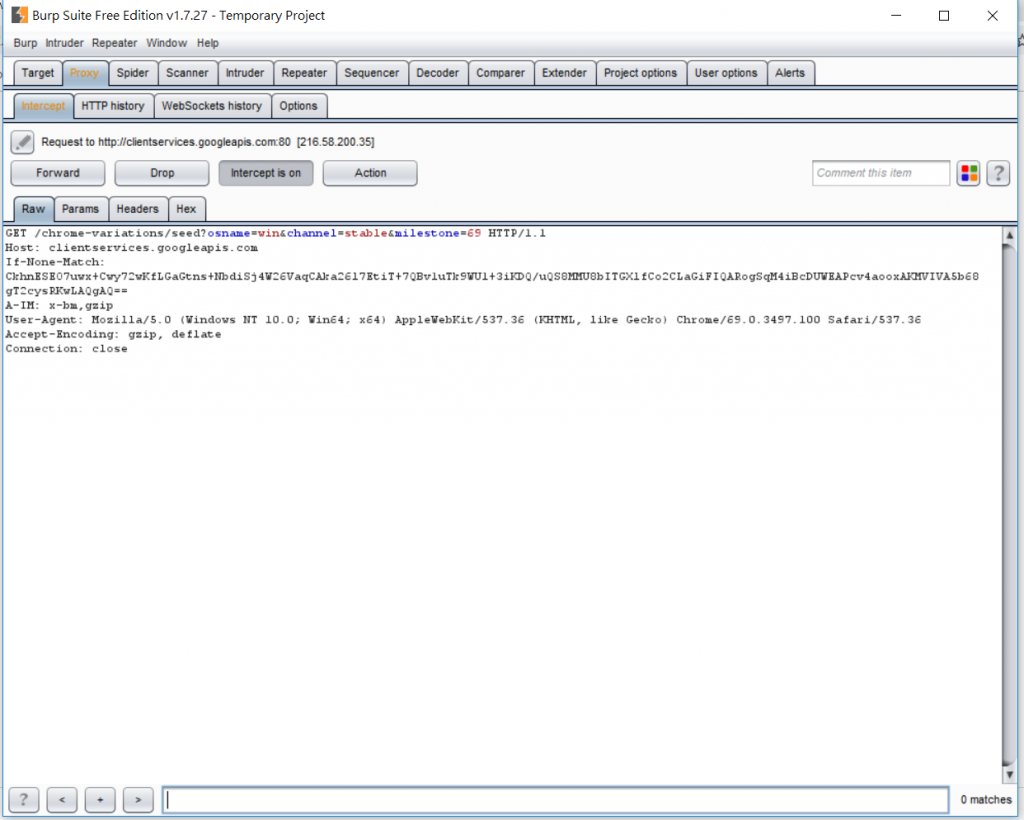Click the Host header line in request
Screen dimensions: 1024x820
point(131,247)
